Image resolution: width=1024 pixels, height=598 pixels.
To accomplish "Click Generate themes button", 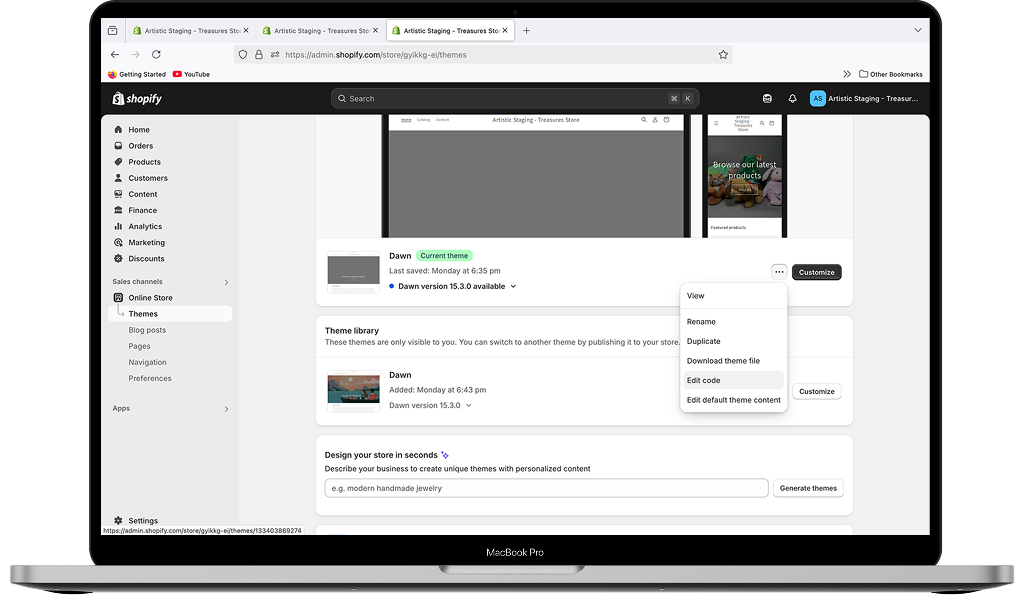I will [808, 488].
